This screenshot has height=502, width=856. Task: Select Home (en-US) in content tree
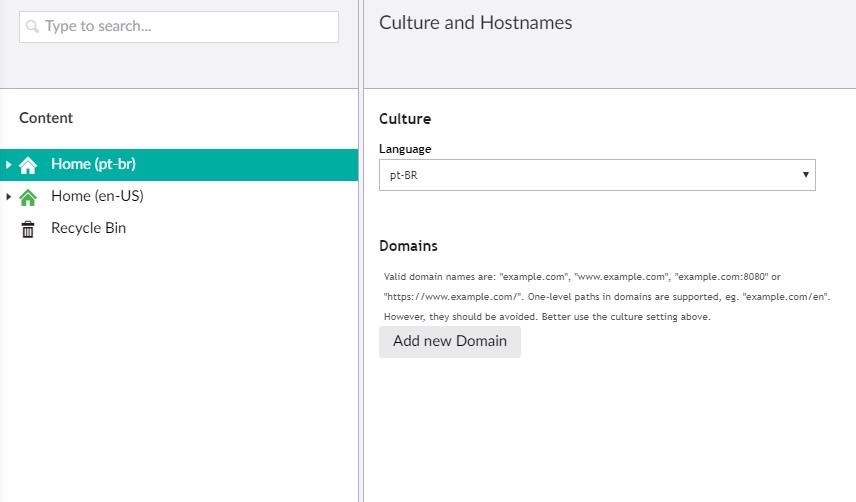(x=97, y=196)
